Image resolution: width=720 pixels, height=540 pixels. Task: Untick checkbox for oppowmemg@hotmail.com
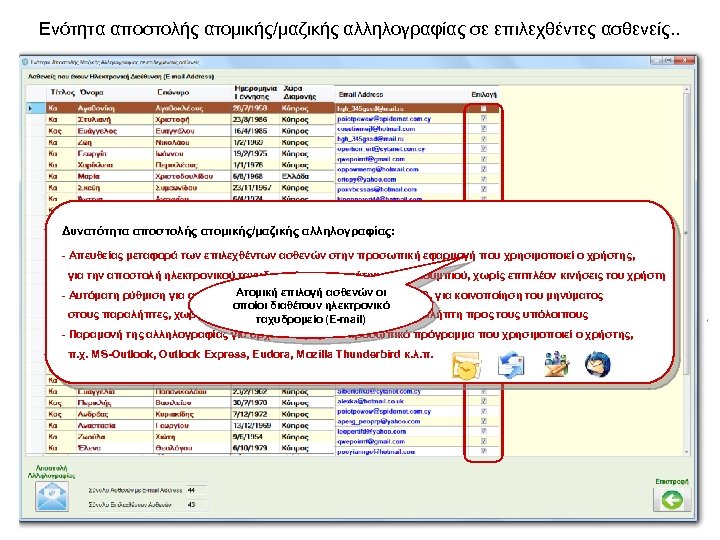tap(484, 169)
